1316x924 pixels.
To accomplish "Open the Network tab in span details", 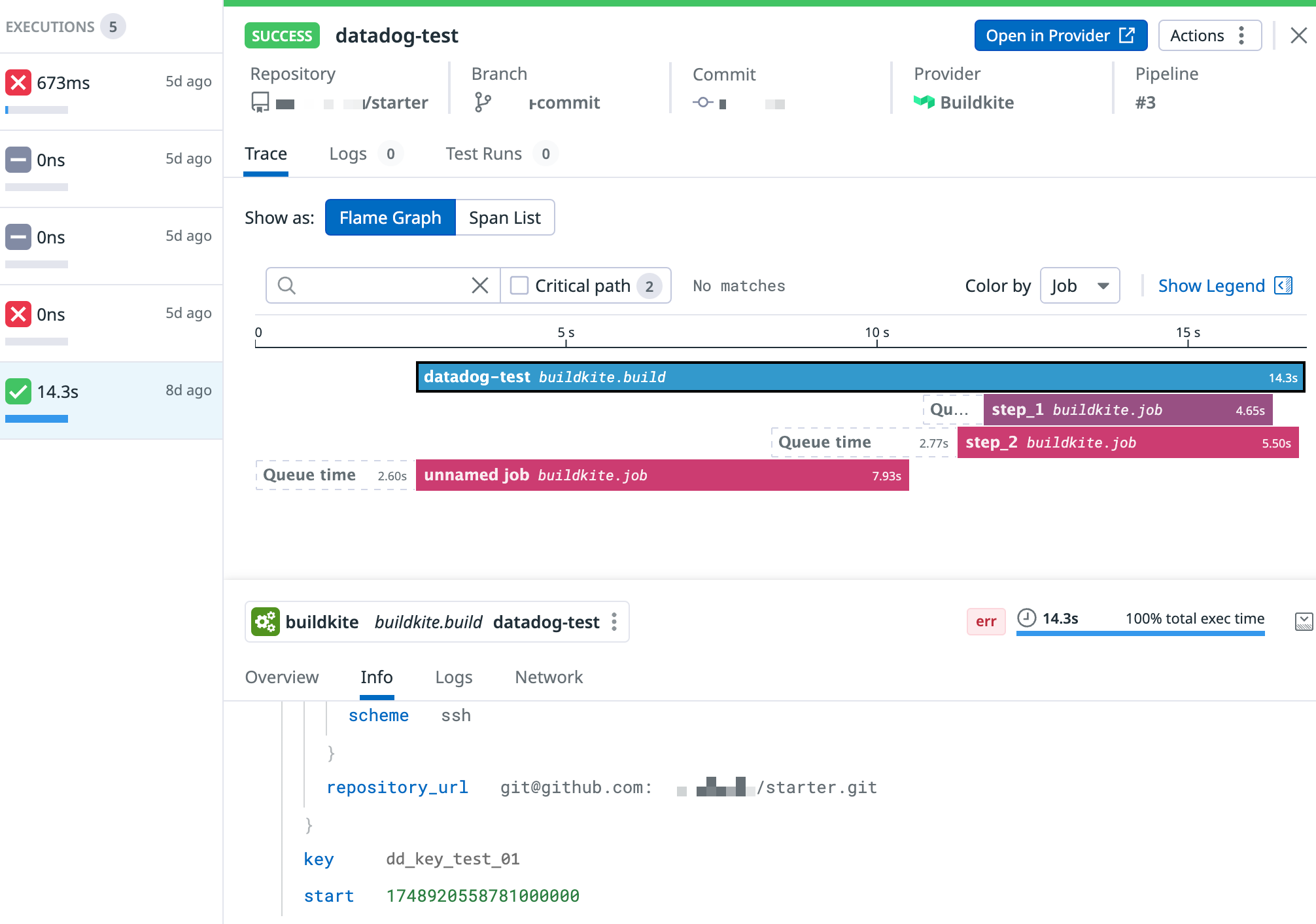I will tap(548, 677).
